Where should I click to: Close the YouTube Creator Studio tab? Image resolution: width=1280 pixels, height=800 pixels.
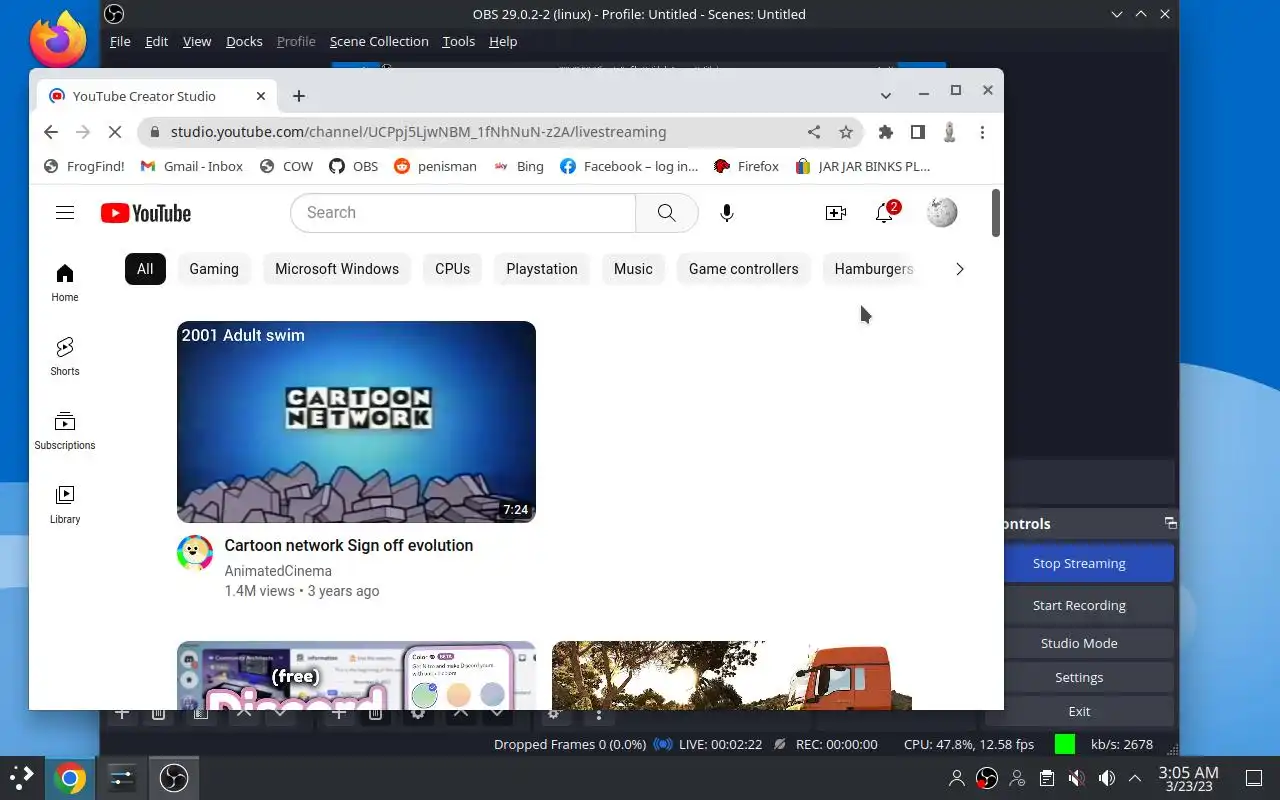tap(261, 96)
